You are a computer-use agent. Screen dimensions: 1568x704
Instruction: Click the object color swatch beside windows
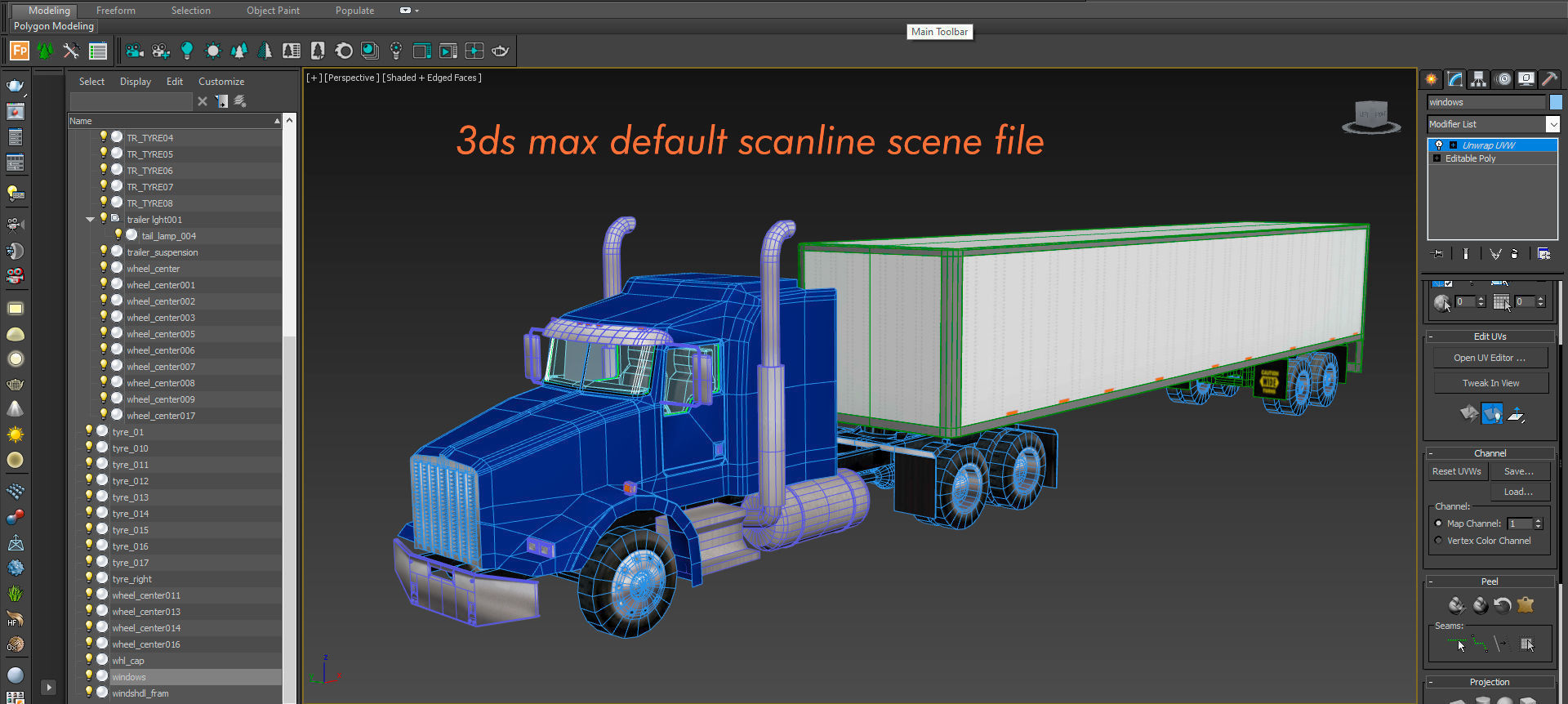(x=1556, y=102)
